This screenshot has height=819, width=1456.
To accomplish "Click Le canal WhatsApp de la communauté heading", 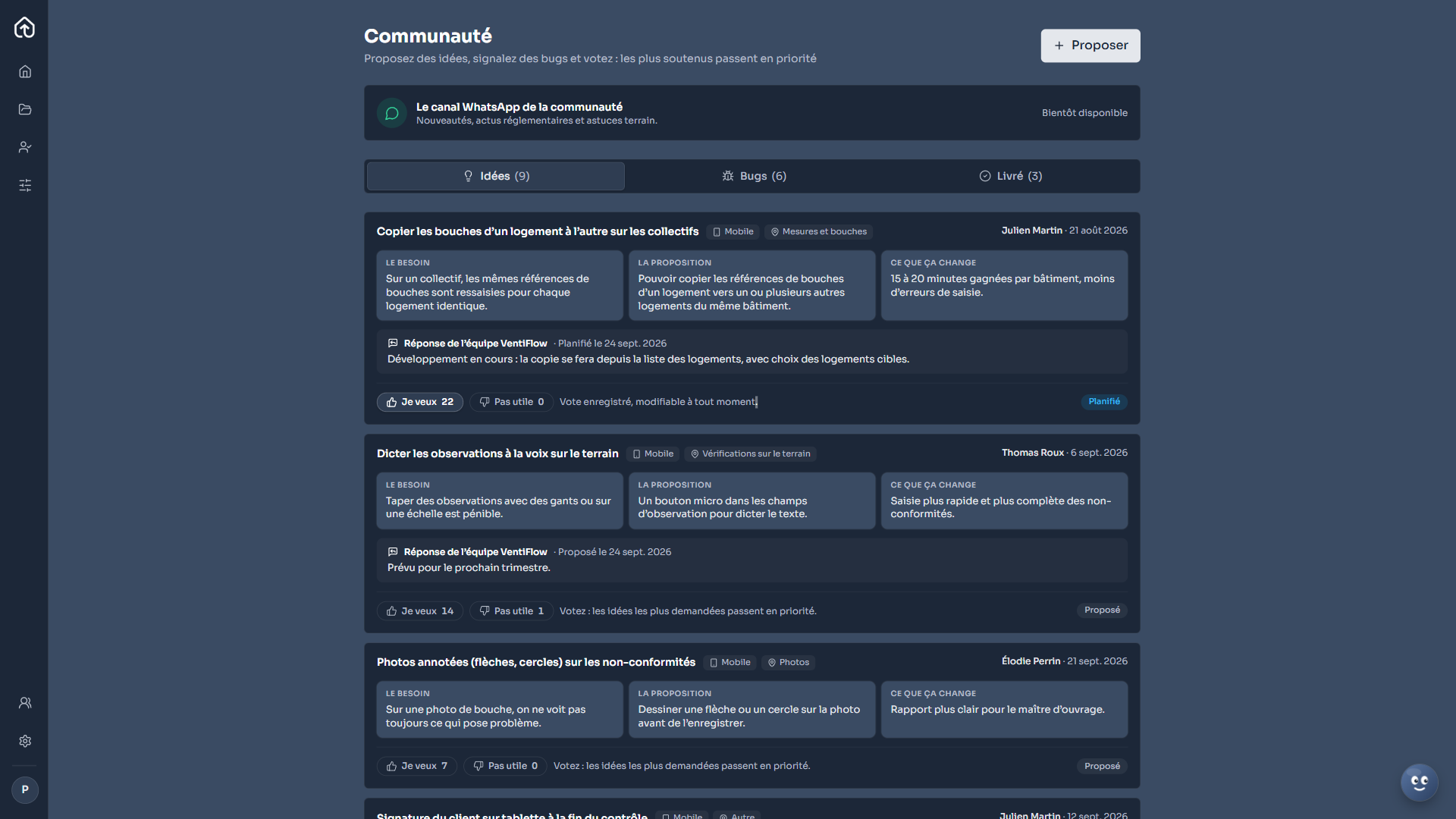I will coord(519,107).
